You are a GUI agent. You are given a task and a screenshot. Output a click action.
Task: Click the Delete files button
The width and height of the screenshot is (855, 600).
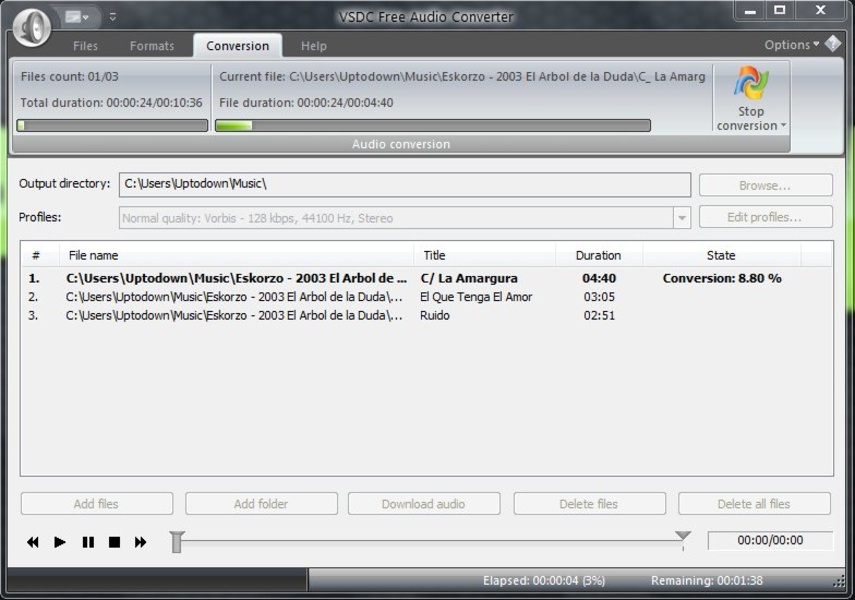pos(589,504)
